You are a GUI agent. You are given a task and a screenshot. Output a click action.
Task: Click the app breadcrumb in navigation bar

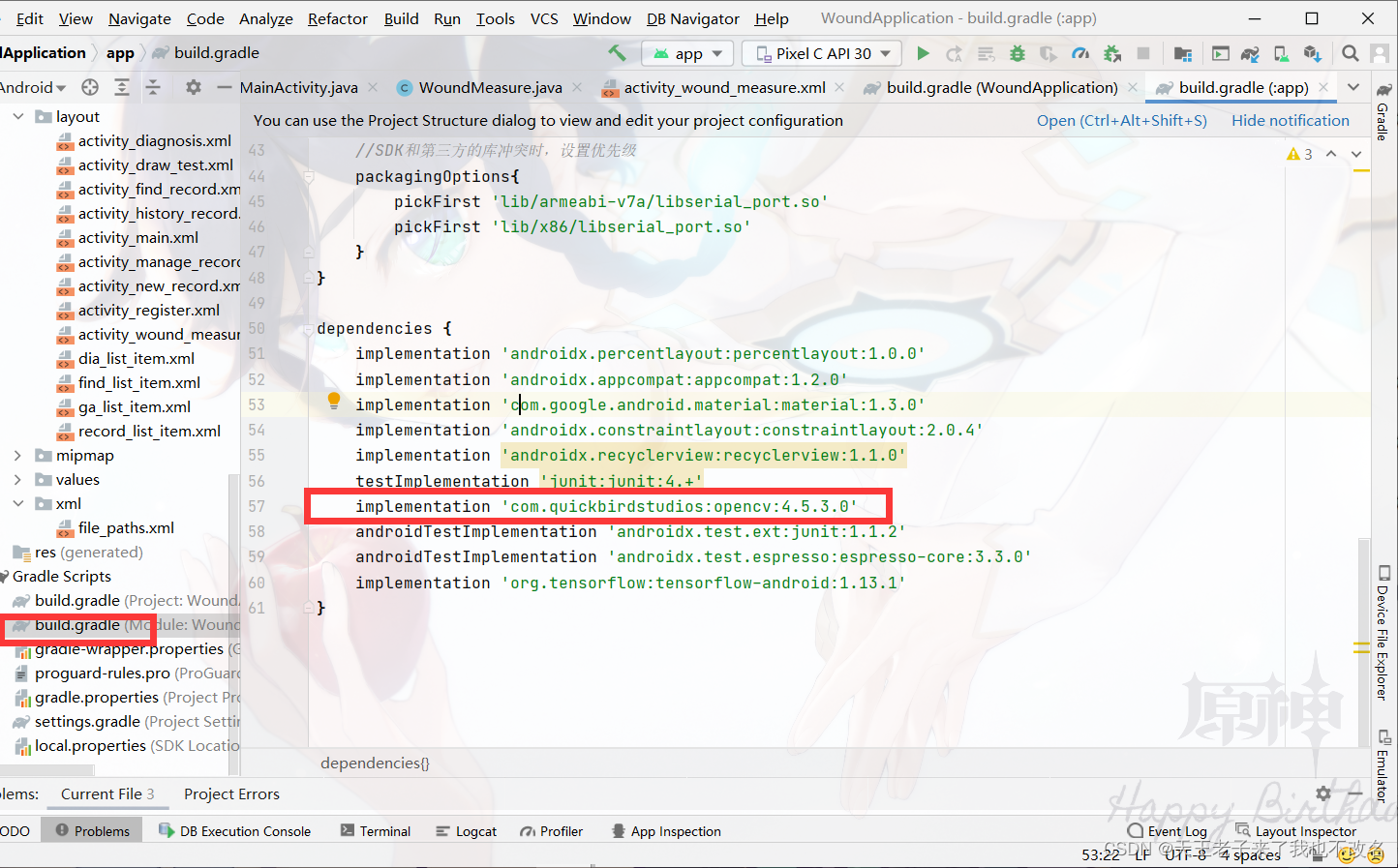[x=120, y=53]
